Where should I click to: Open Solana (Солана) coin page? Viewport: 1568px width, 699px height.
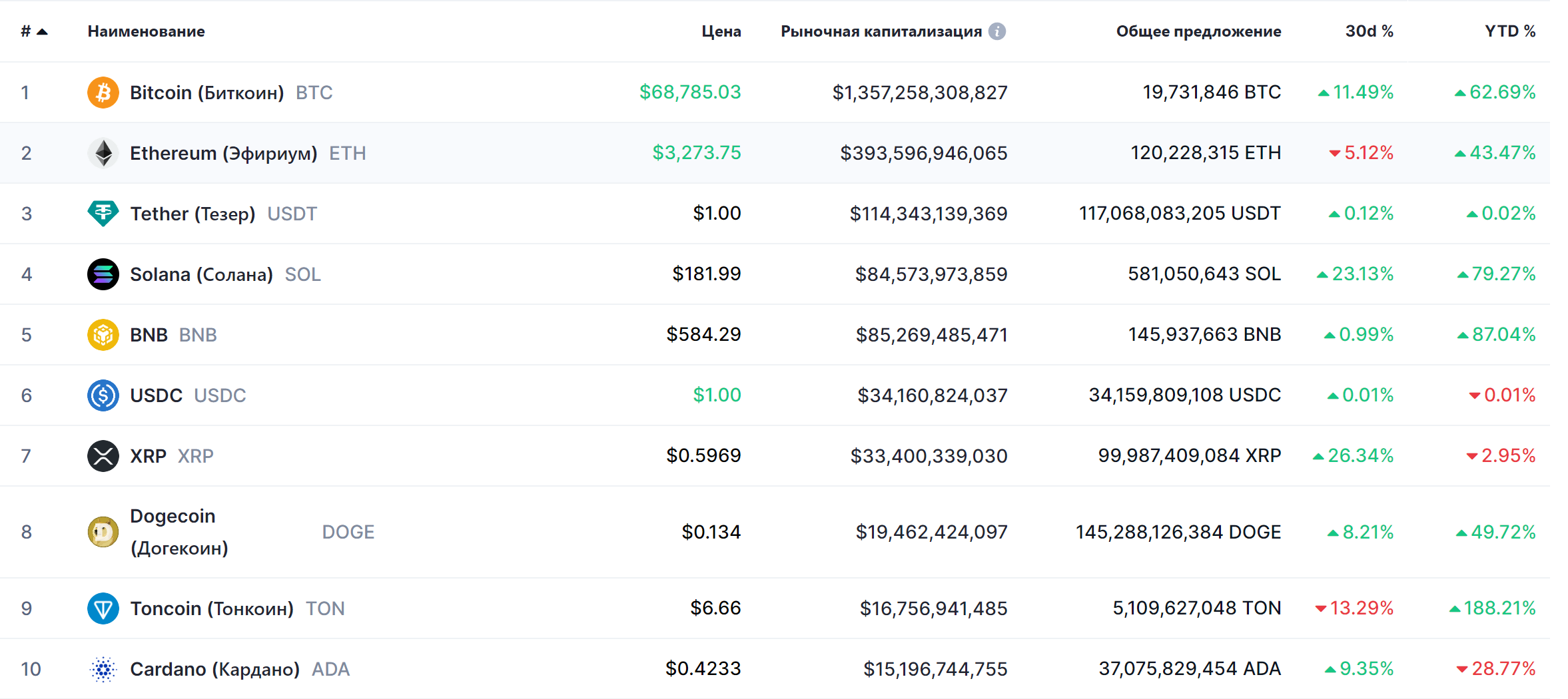(201, 274)
